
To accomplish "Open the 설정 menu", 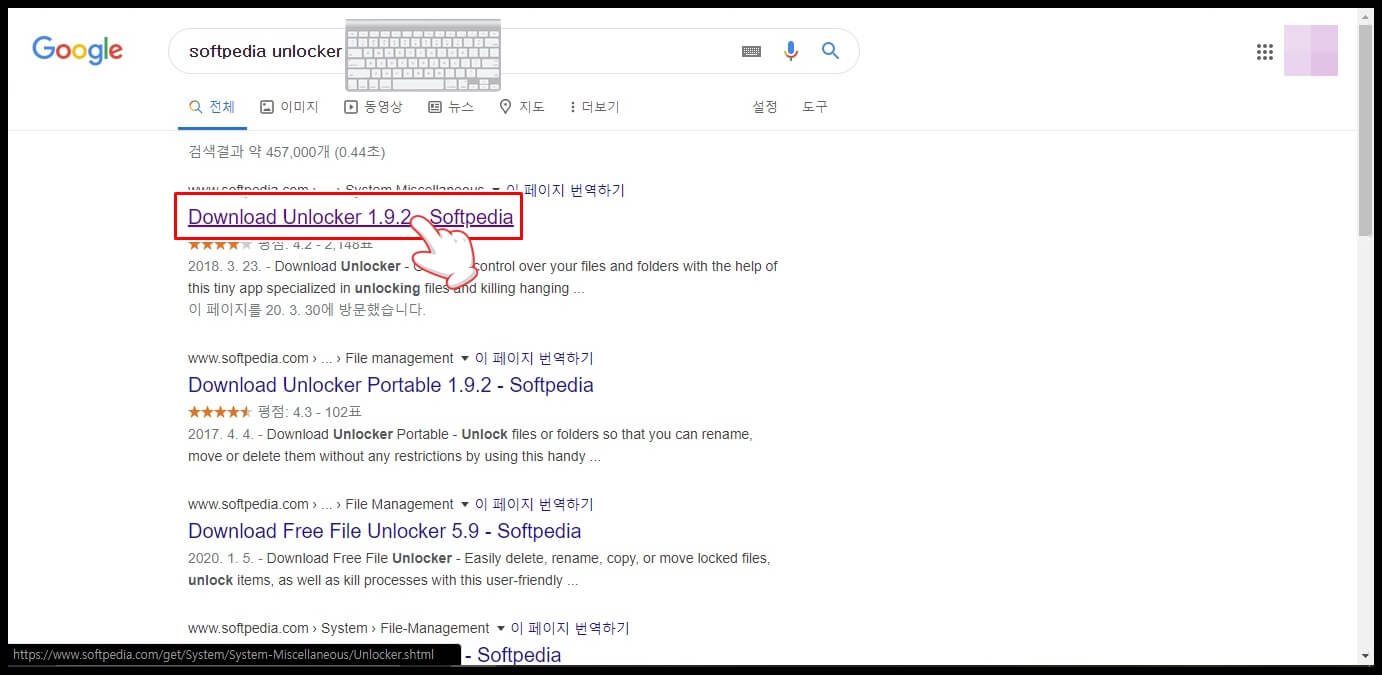I will 765,107.
